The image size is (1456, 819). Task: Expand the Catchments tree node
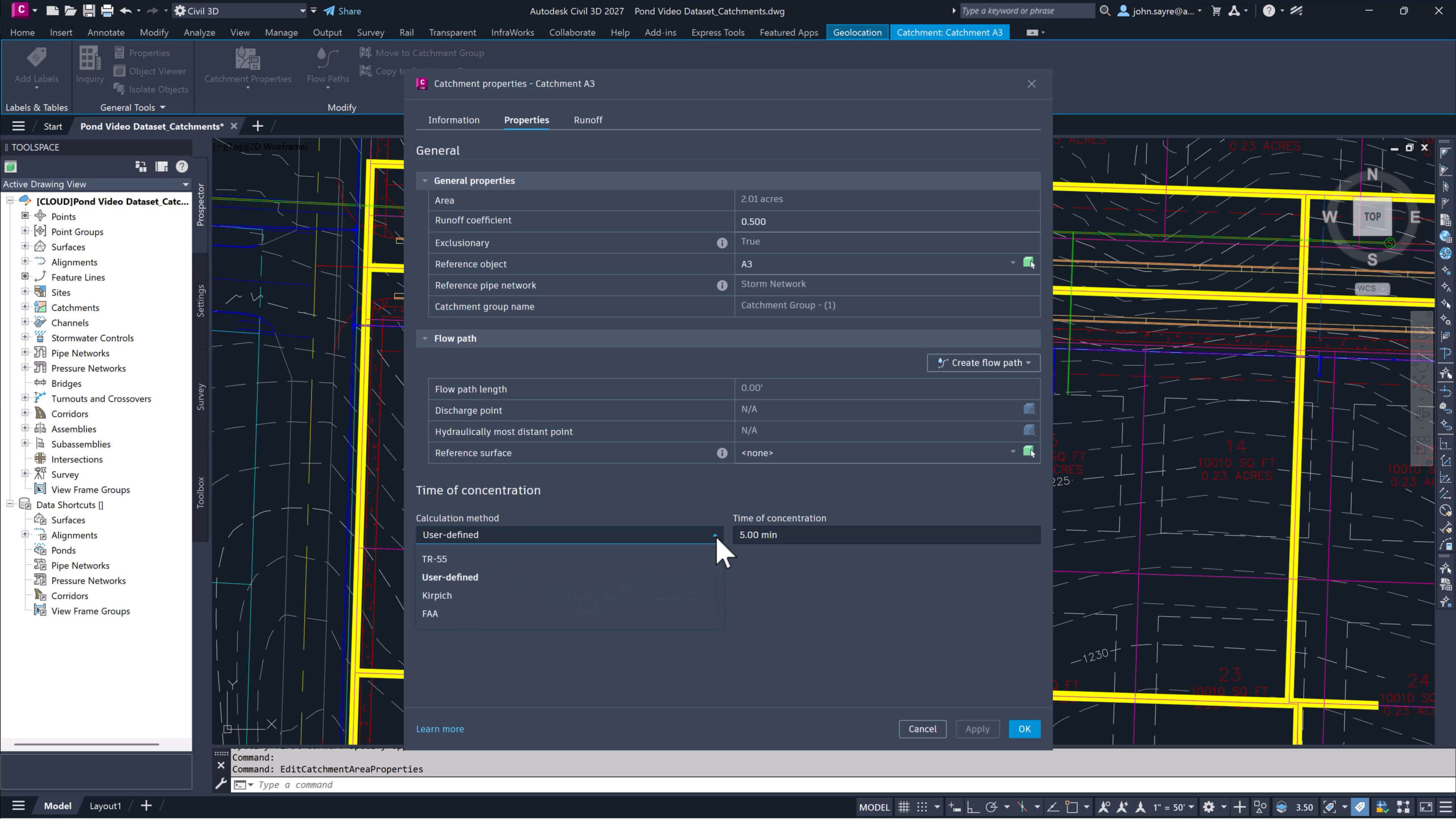click(25, 307)
